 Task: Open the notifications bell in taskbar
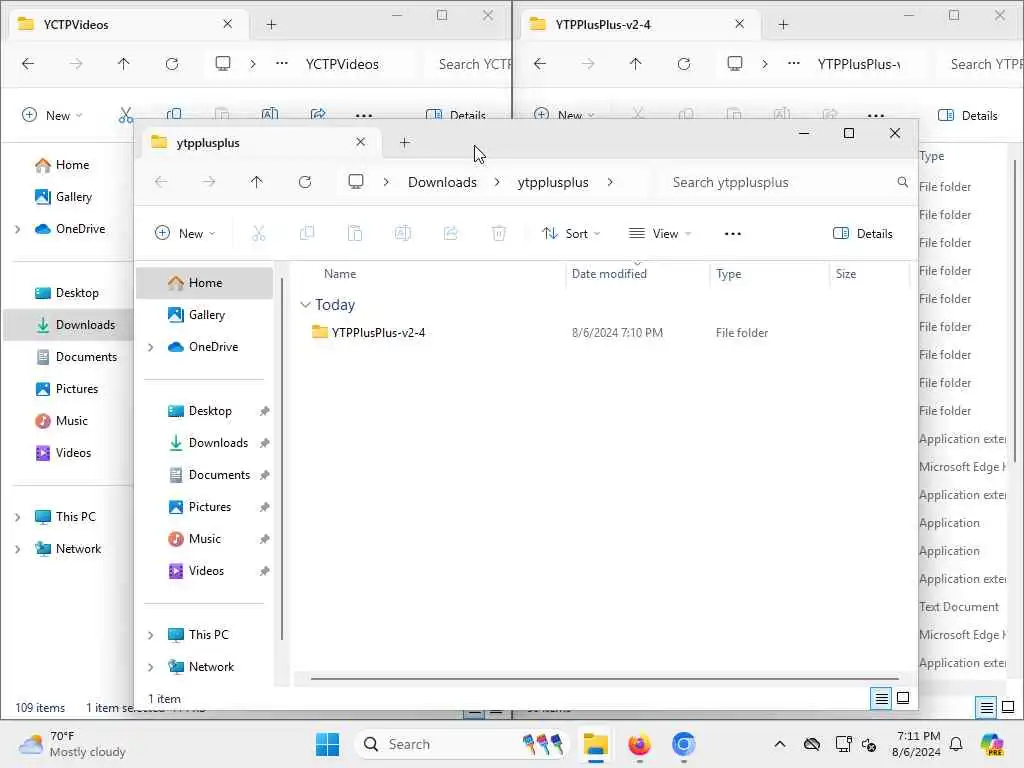coord(956,744)
